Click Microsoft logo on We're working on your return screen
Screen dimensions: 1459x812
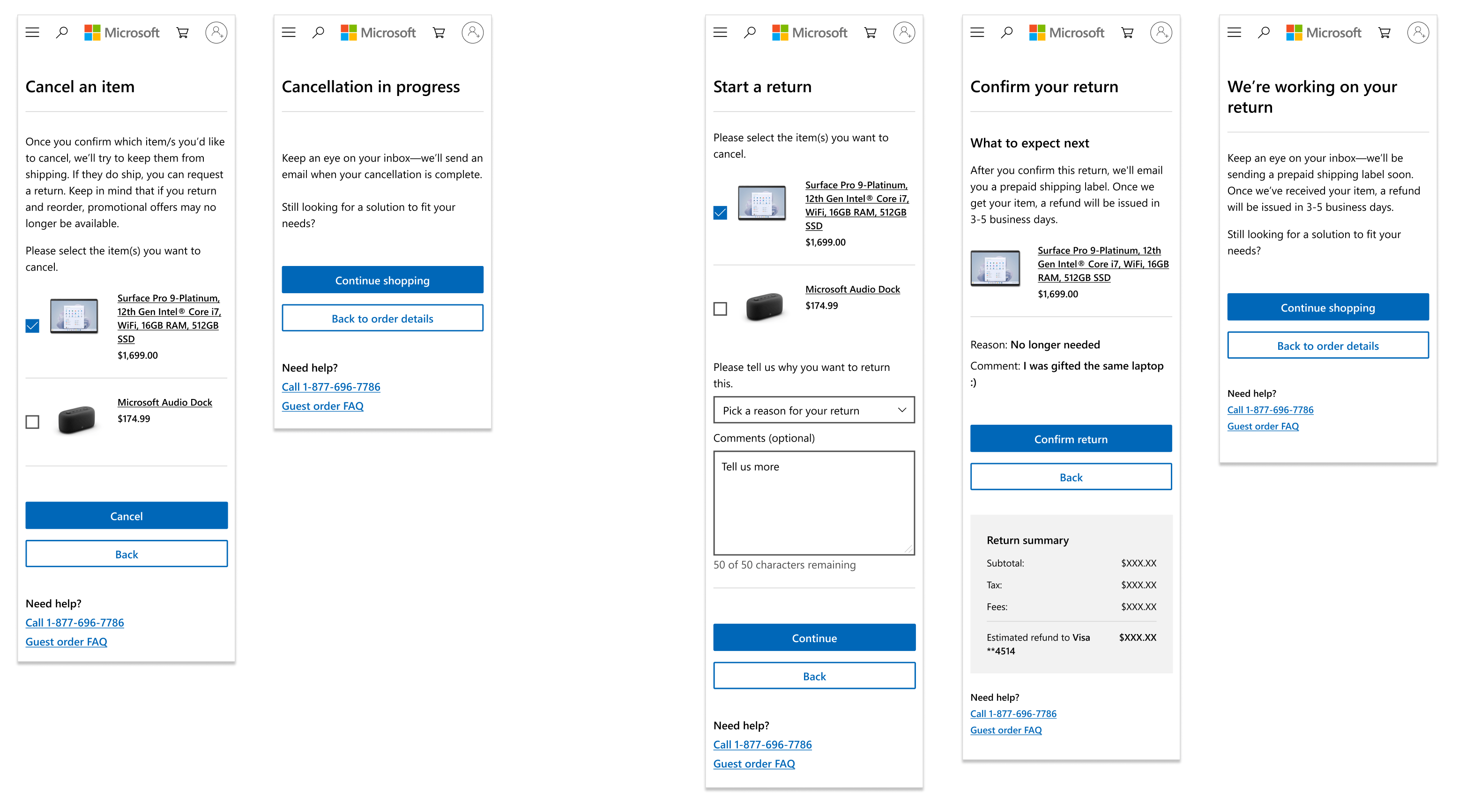click(x=1323, y=32)
